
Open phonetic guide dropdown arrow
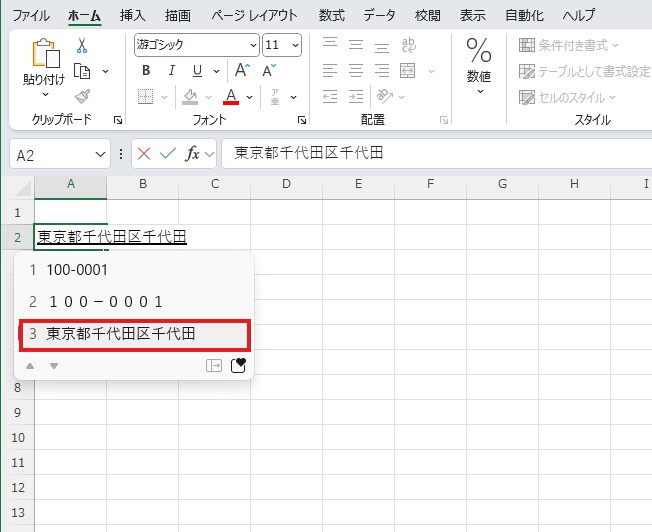294,97
